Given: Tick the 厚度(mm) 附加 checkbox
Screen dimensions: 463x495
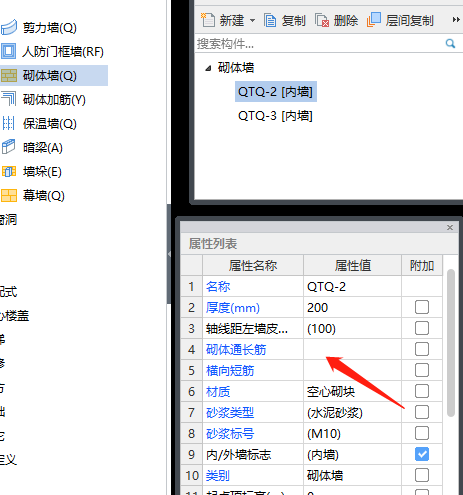Looking at the screenshot, I should 422,307.
